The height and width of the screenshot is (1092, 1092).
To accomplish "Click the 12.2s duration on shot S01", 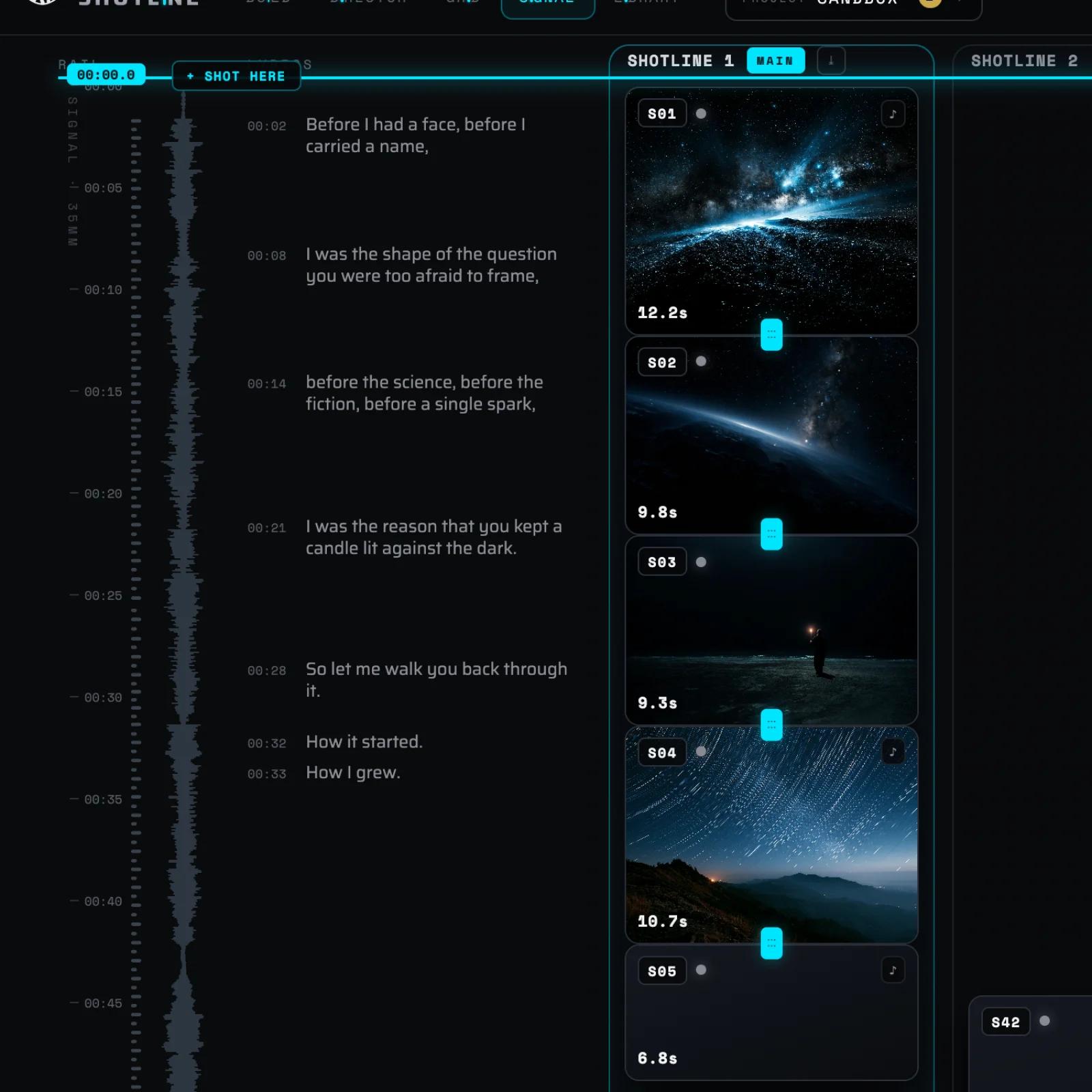I will click(x=662, y=313).
